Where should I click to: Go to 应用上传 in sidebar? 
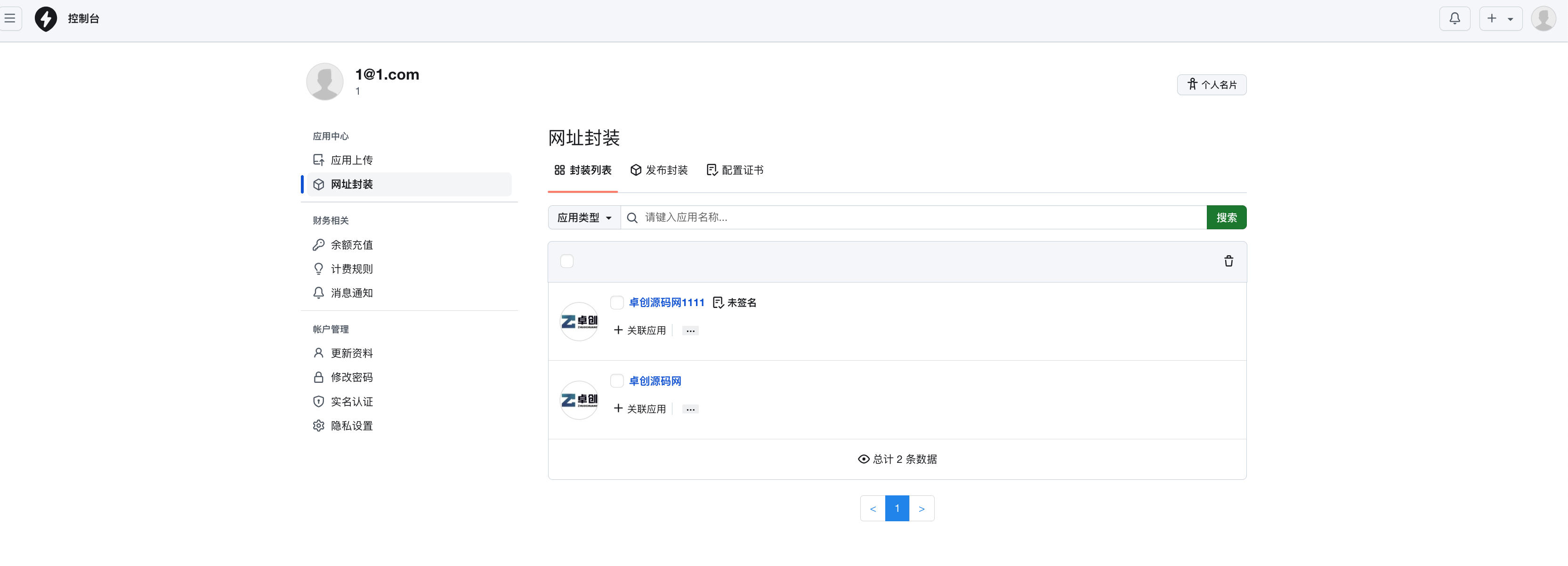coord(409,160)
